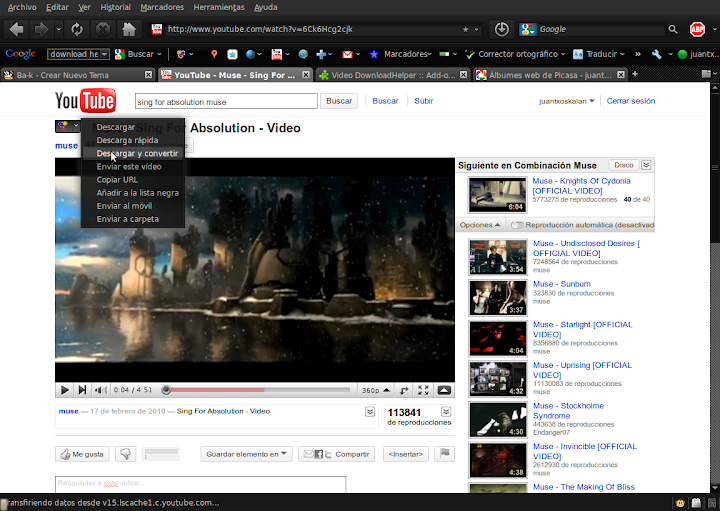
Task: Click the Subir link
Action: pos(423,101)
